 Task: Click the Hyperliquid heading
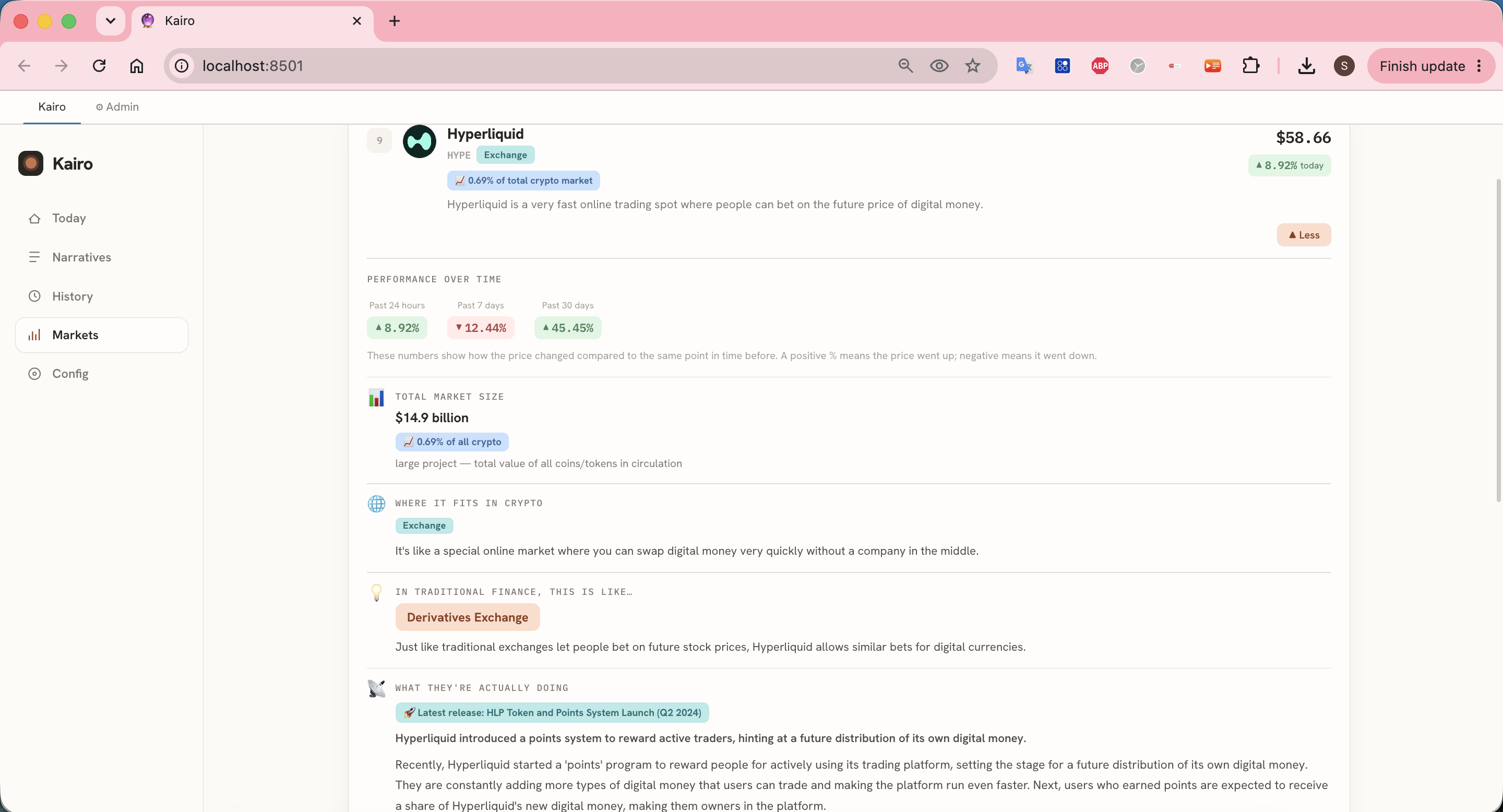click(485, 134)
